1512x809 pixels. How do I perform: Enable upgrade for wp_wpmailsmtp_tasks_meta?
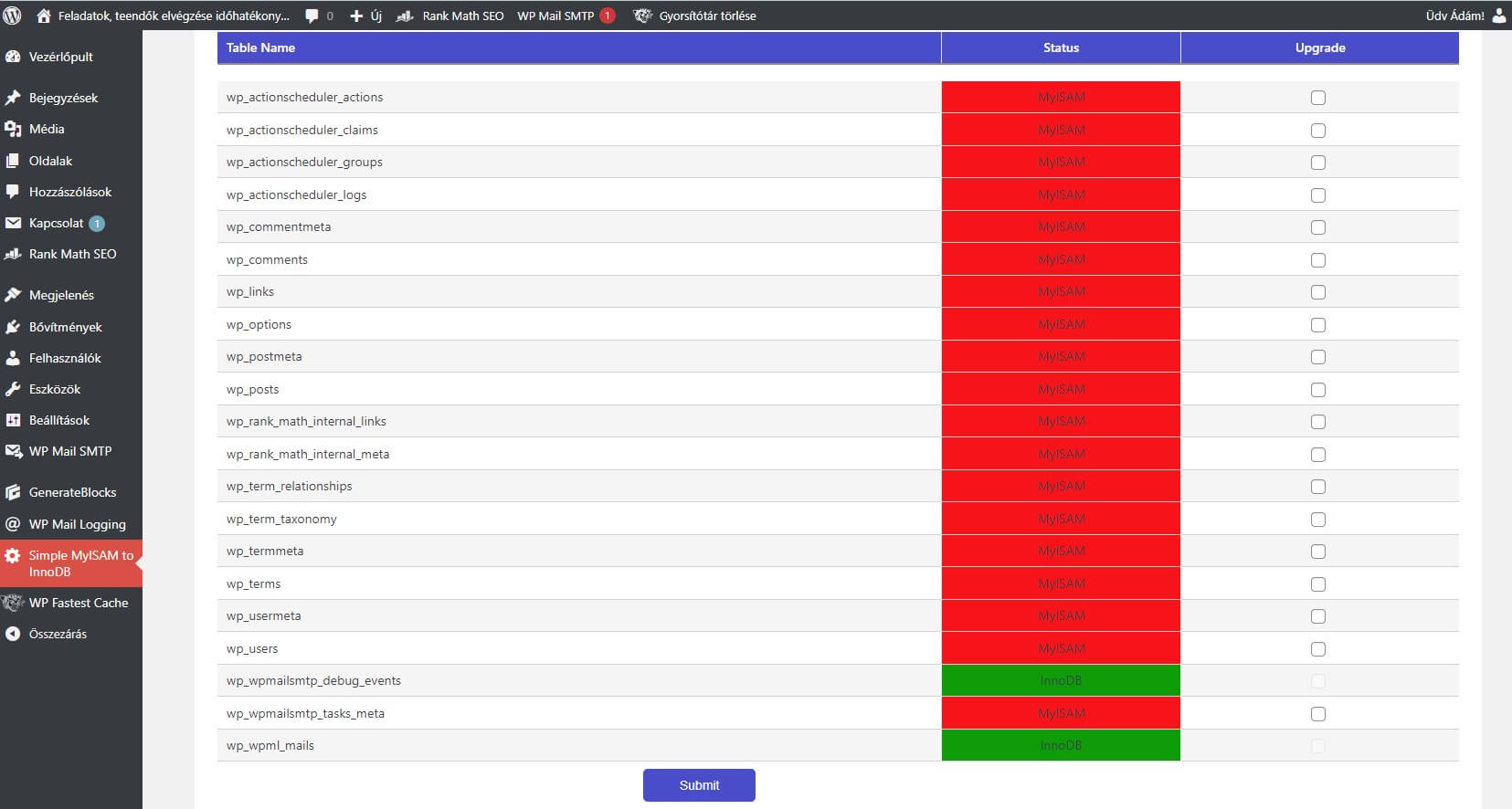[1318, 714]
